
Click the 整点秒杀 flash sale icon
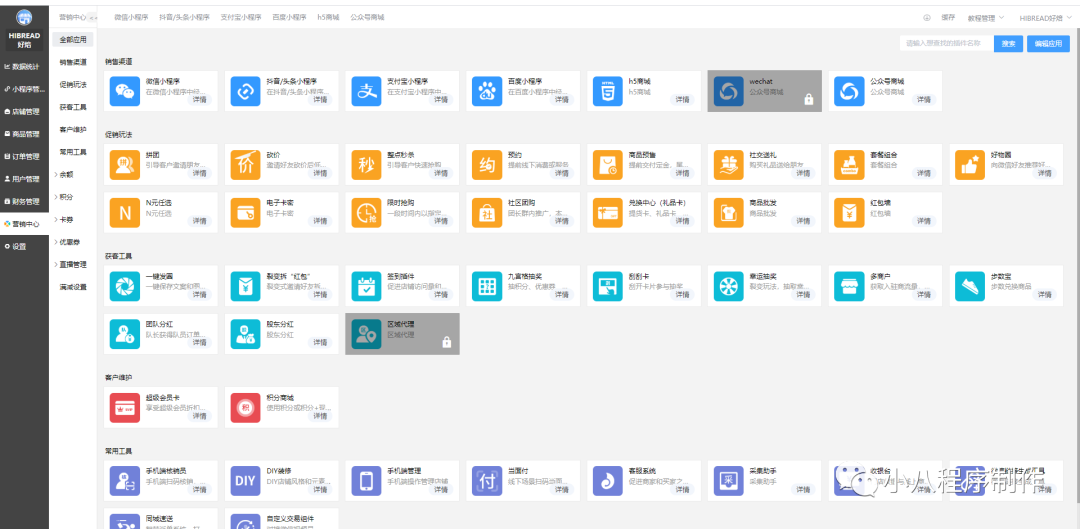click(x=366, y=163)
